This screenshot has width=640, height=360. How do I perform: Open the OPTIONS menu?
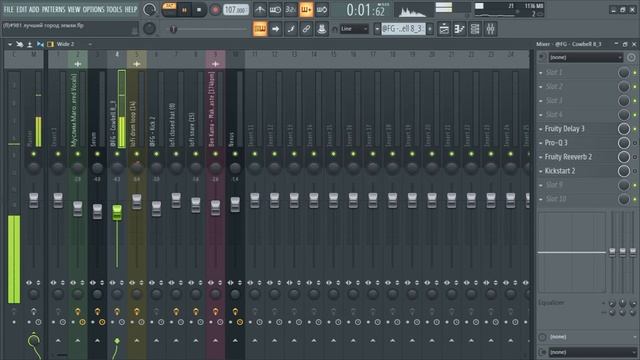[93, 9]
